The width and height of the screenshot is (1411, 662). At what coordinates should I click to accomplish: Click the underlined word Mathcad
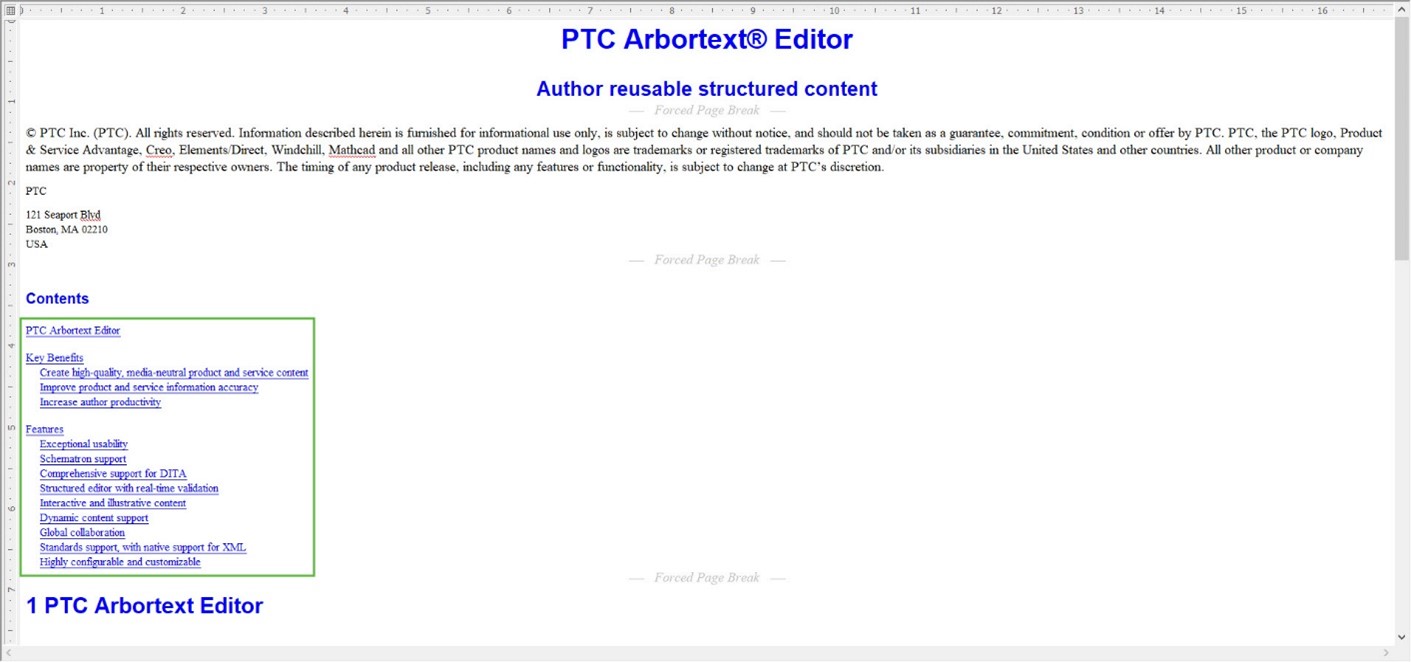[x=352, y=150]
